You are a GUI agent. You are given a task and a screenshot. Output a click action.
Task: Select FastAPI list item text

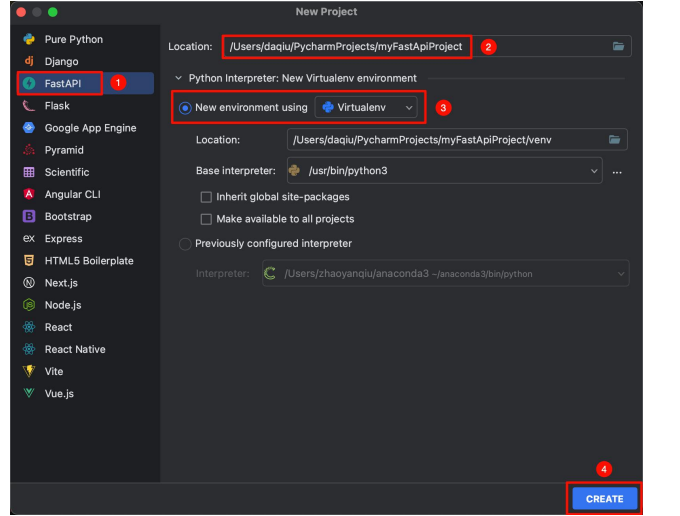click(63, 83)
